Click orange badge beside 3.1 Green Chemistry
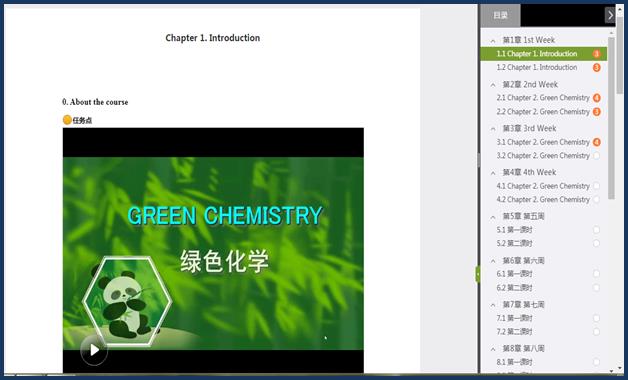 pyautogui.click(x=596, y=142)
